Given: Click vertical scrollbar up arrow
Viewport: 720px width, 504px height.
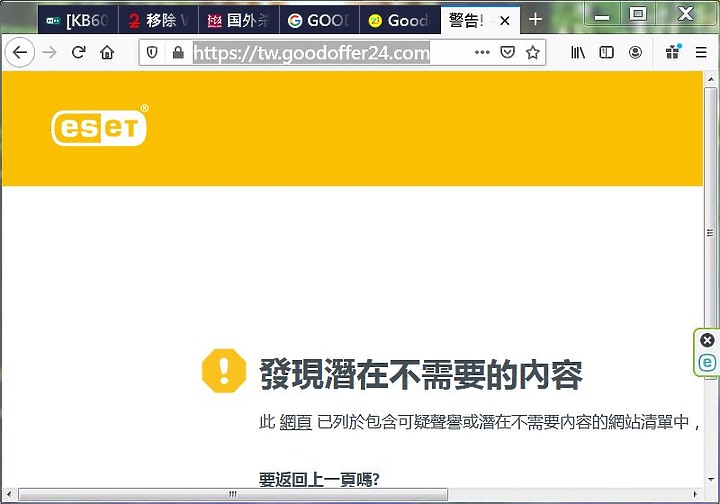Looking at the screenshot, I should (711, 79).
